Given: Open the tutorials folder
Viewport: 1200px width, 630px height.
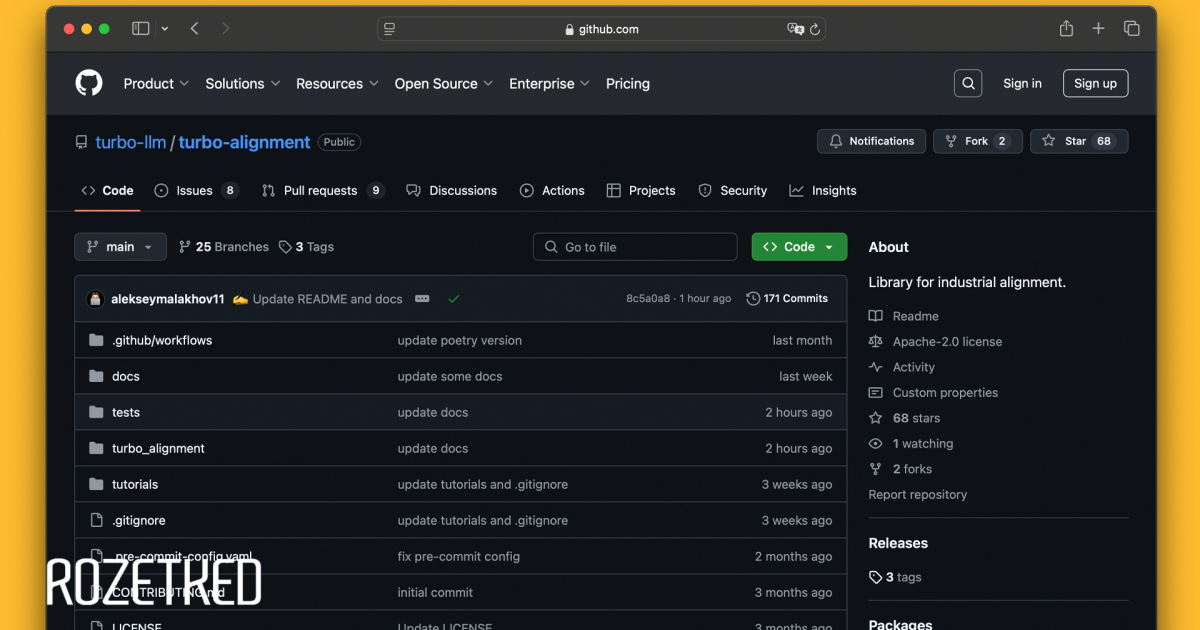Looking at the screenshot, I should (135, 485).
